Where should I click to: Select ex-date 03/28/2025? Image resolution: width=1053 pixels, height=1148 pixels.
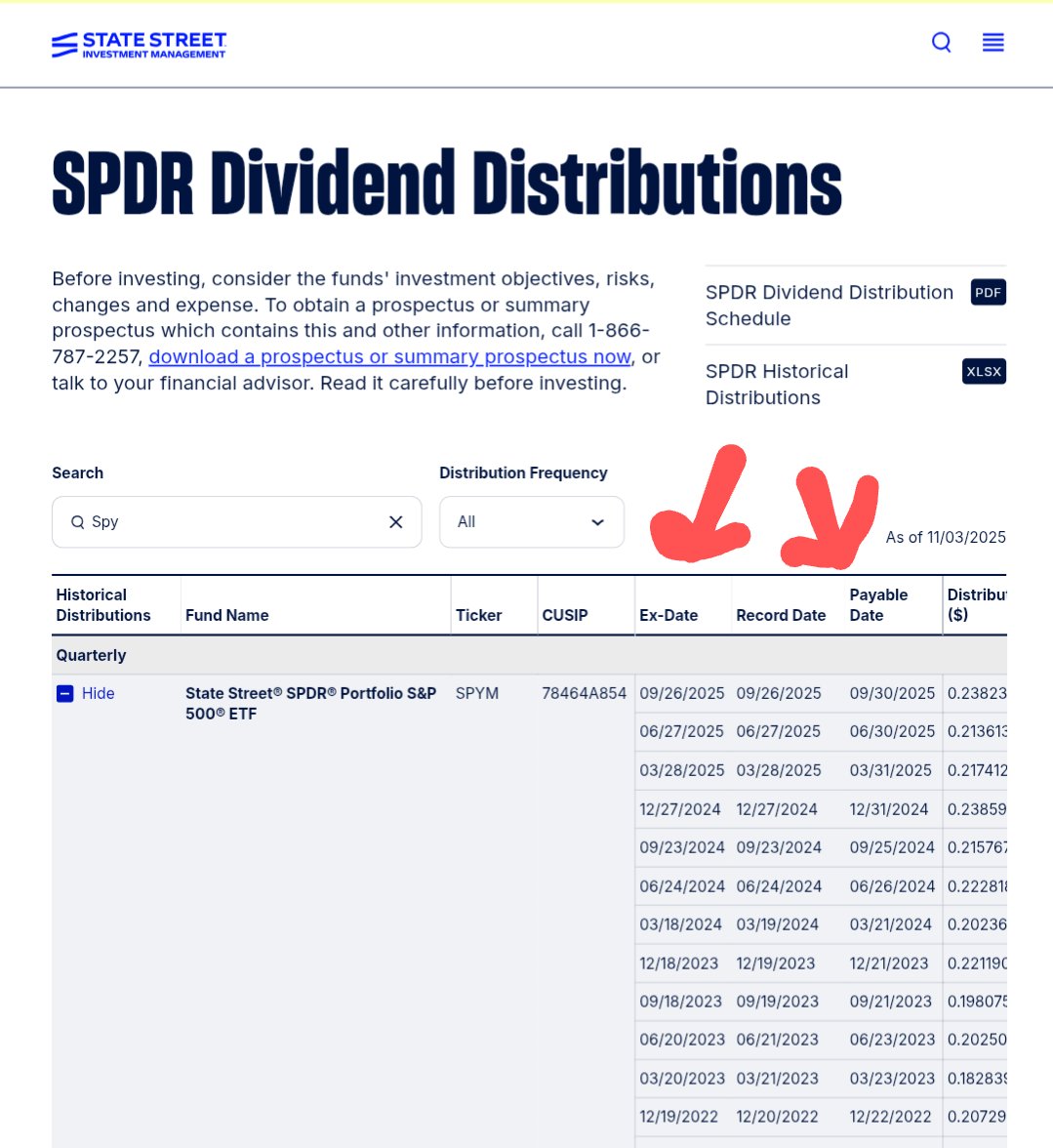point(682,770)
